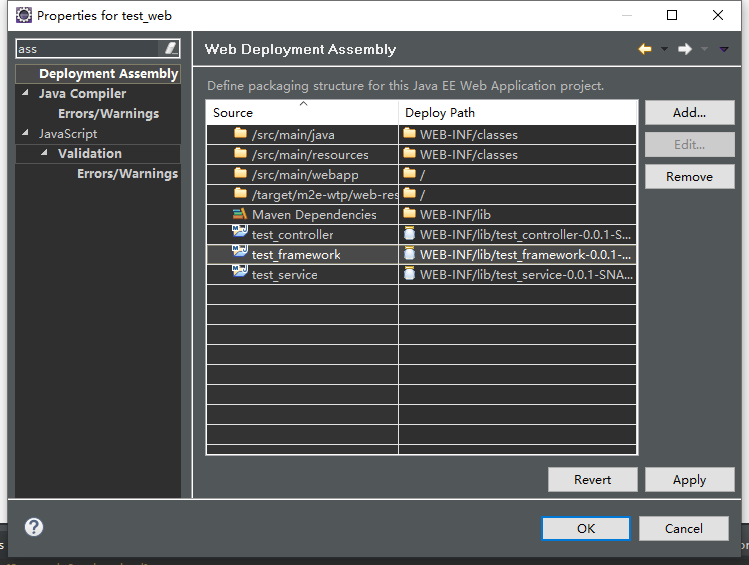Confirm with the OK button
749x565 pixels.
pos(586,529)
